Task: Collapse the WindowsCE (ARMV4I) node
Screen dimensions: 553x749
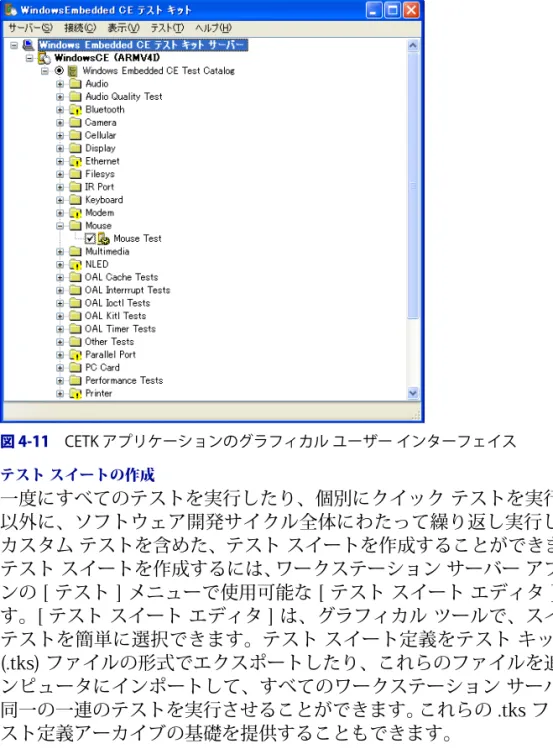Action: (x=30, y=58)
